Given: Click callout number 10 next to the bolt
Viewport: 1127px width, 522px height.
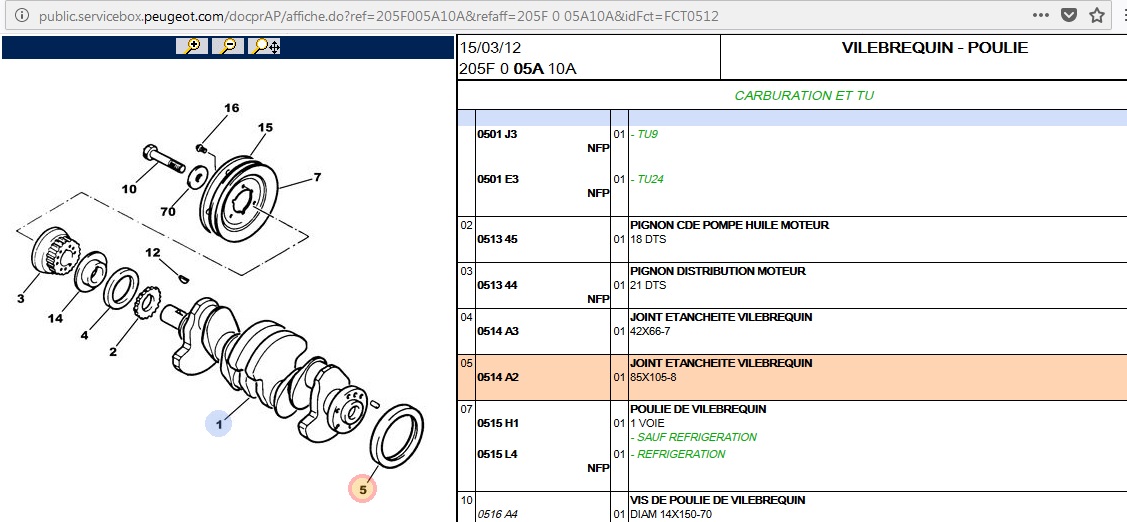Looking at the screenshot, I should (x=130, y=188).
